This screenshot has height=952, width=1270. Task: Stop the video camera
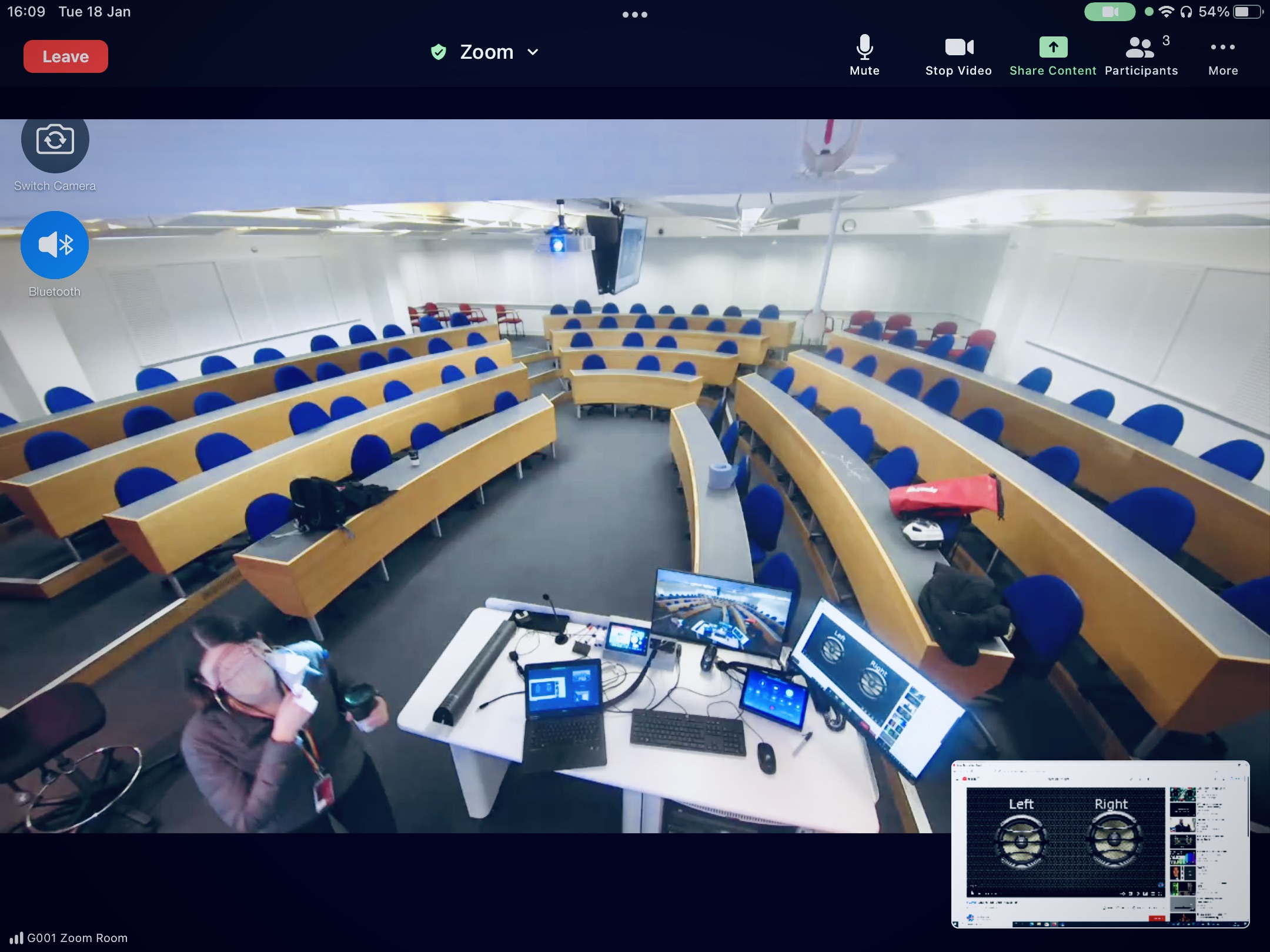click(958, 55)
